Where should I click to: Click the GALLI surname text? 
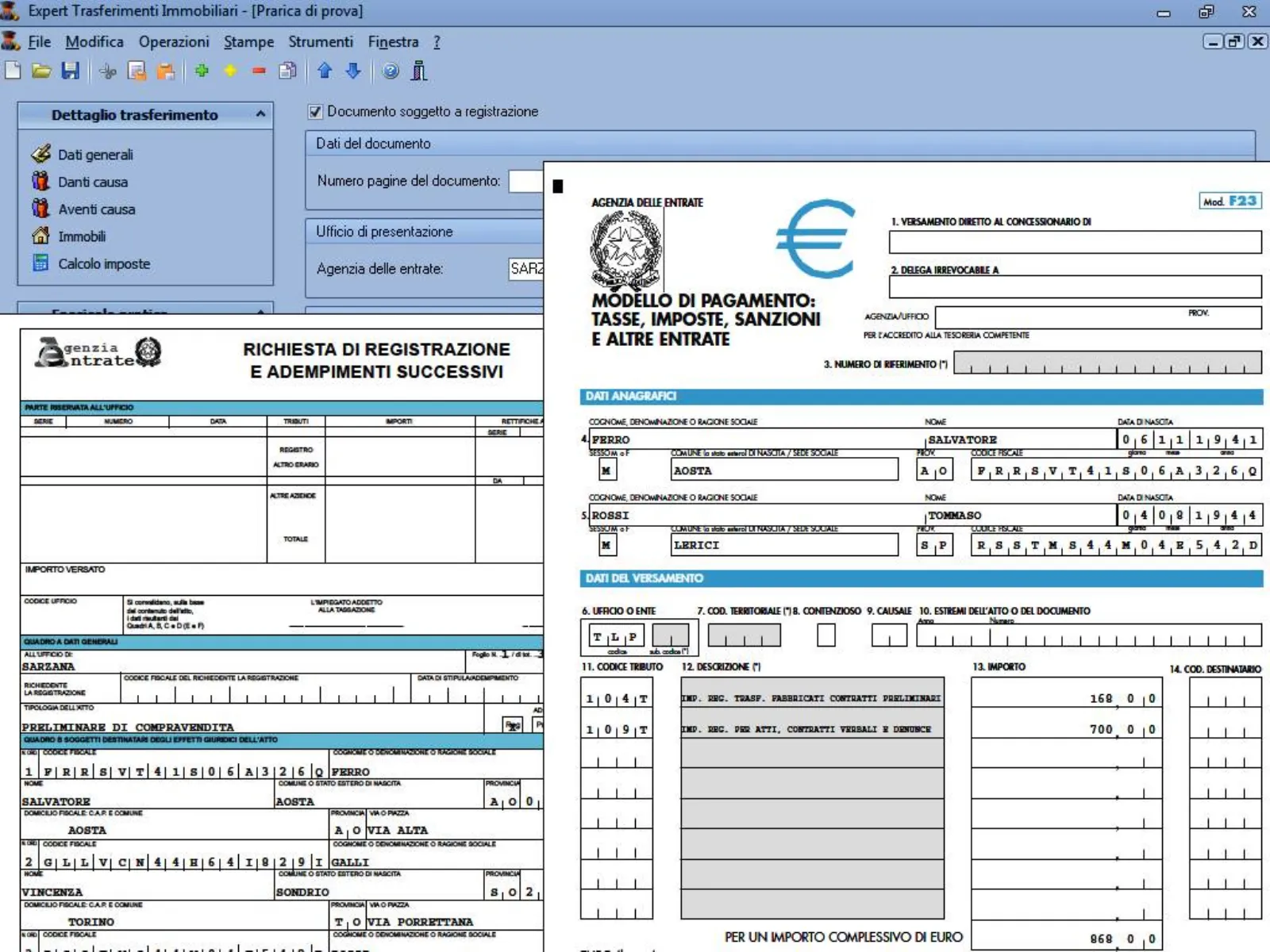point(350,862)
